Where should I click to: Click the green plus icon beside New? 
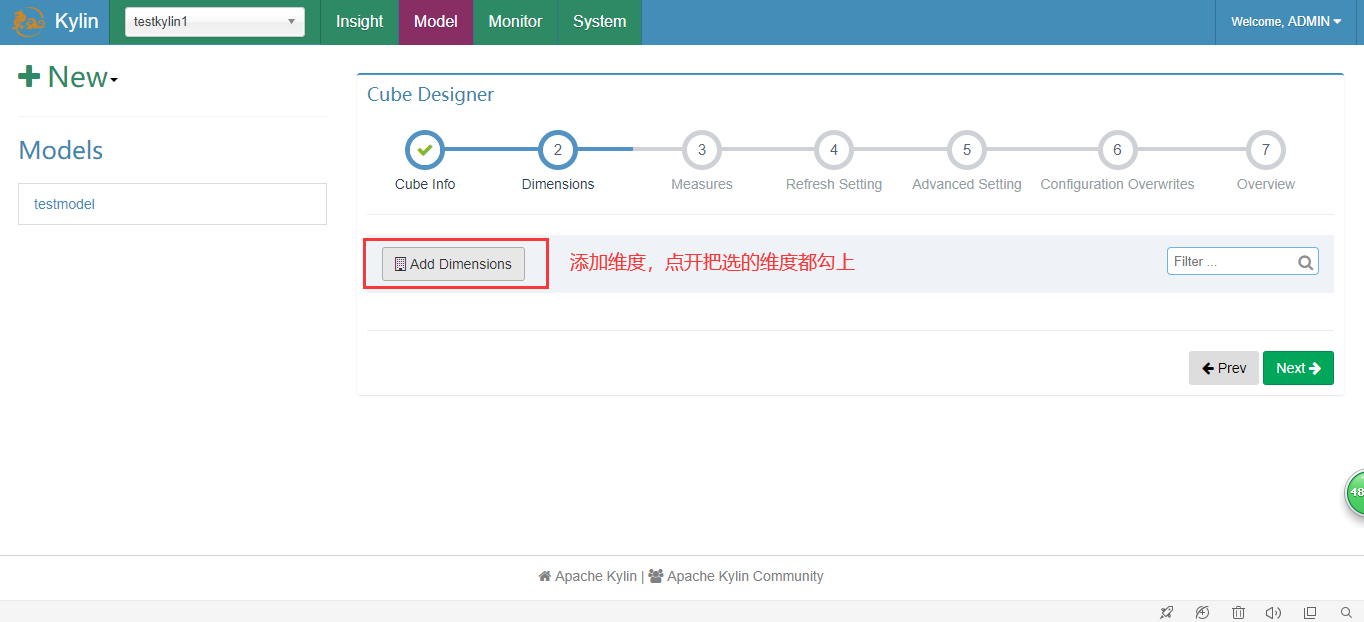tap(29, 76)
